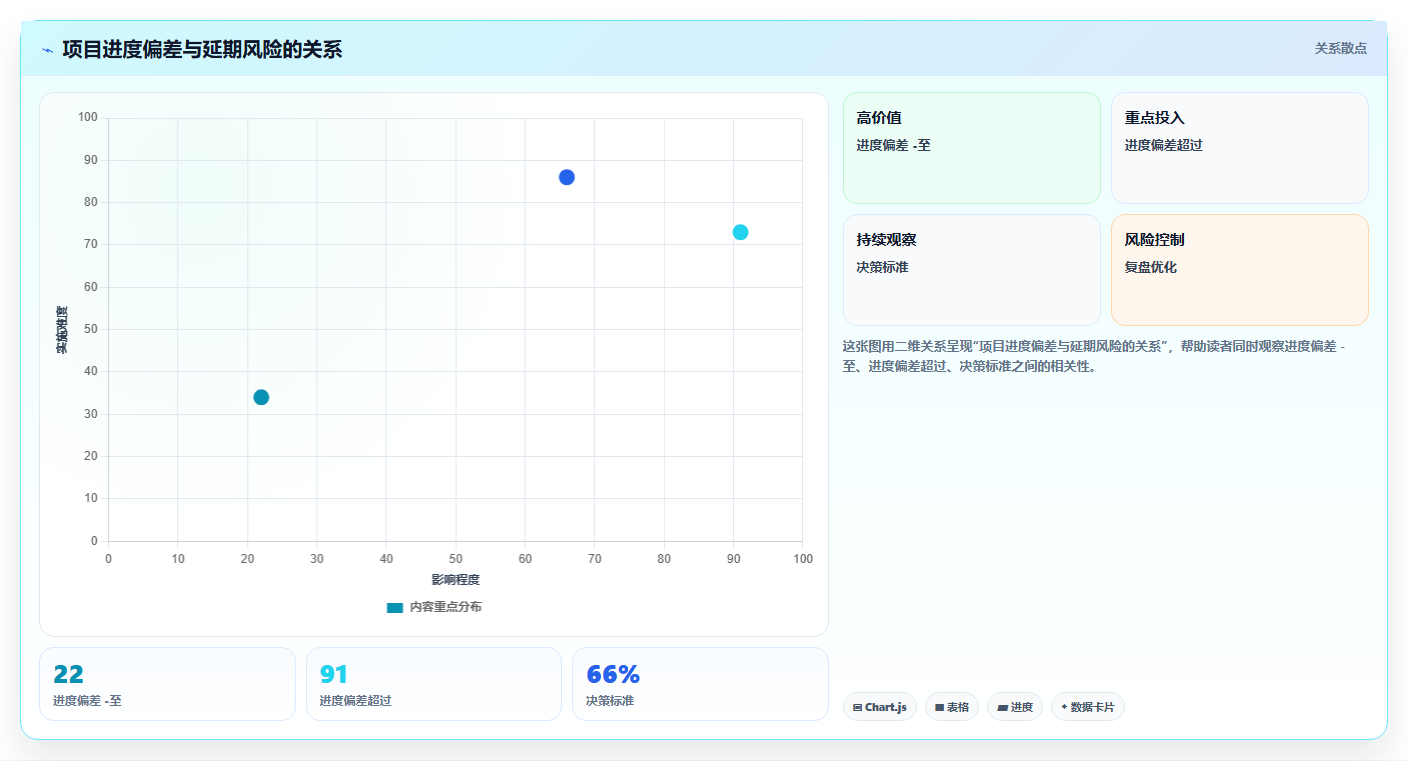The width and height of the screenshot is (1408, 761).
Task: Select the teal scatter point near 34
Action: point(261,397)
